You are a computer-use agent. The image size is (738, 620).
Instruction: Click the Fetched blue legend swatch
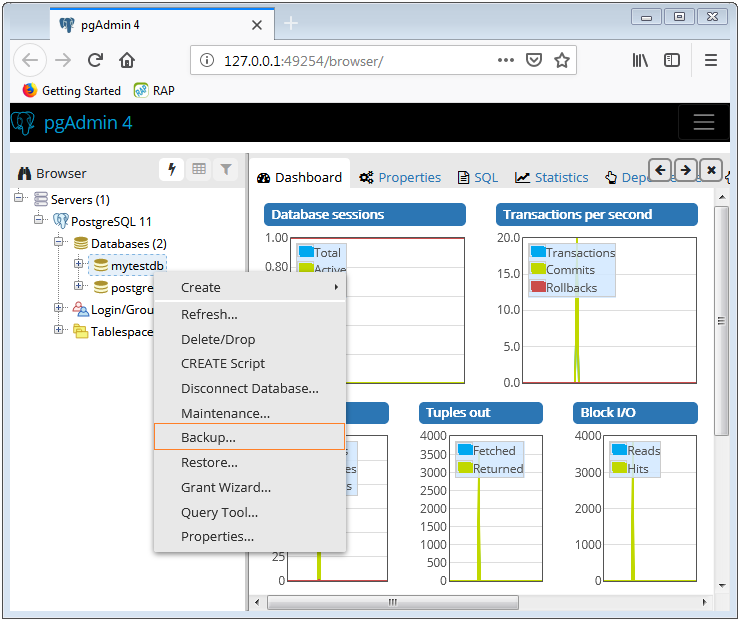tap(465, 450)
